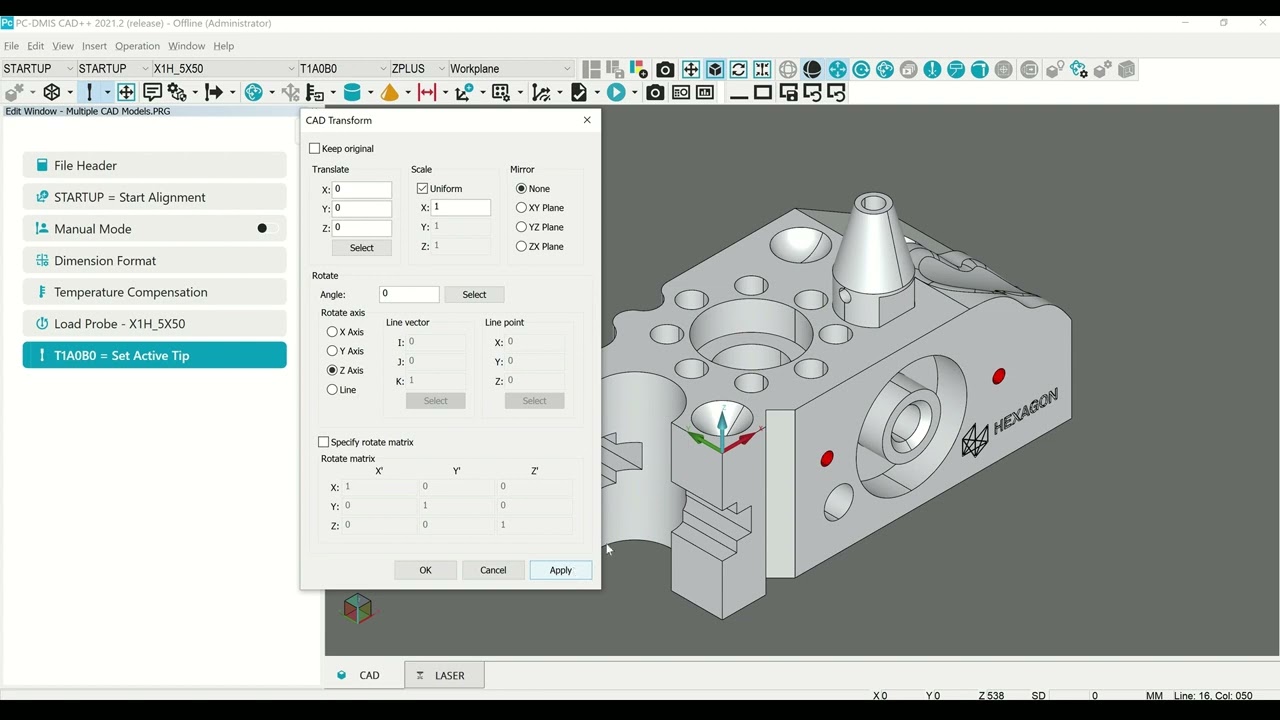
Task: Click the refresh/rotate arrows toolbar icon
Action: pyautogui.click(x=739, y=70)
